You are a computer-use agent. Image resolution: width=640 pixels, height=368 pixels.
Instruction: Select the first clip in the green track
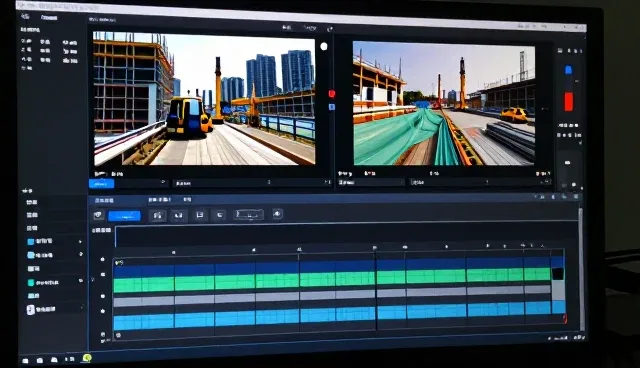click(144, 284)
